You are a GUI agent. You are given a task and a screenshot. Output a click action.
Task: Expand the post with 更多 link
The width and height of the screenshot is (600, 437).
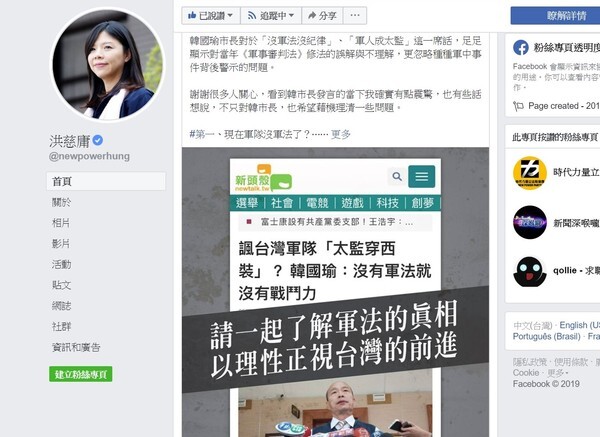[x=341, y=134]
